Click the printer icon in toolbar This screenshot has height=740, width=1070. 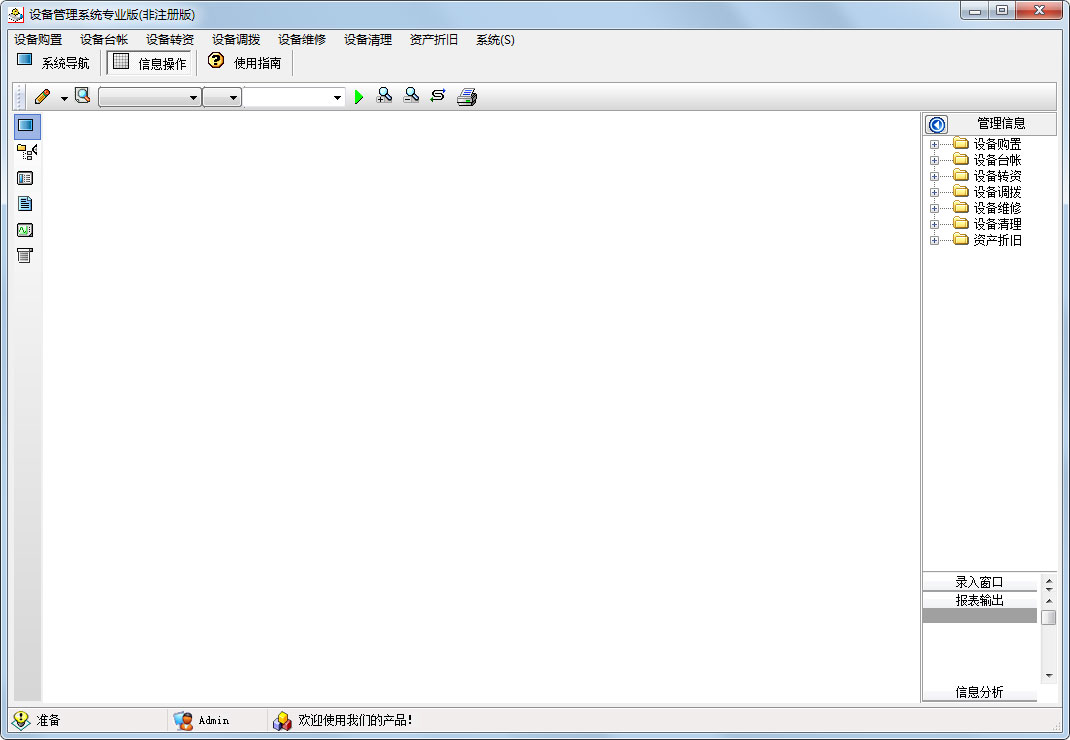[467, 97]
